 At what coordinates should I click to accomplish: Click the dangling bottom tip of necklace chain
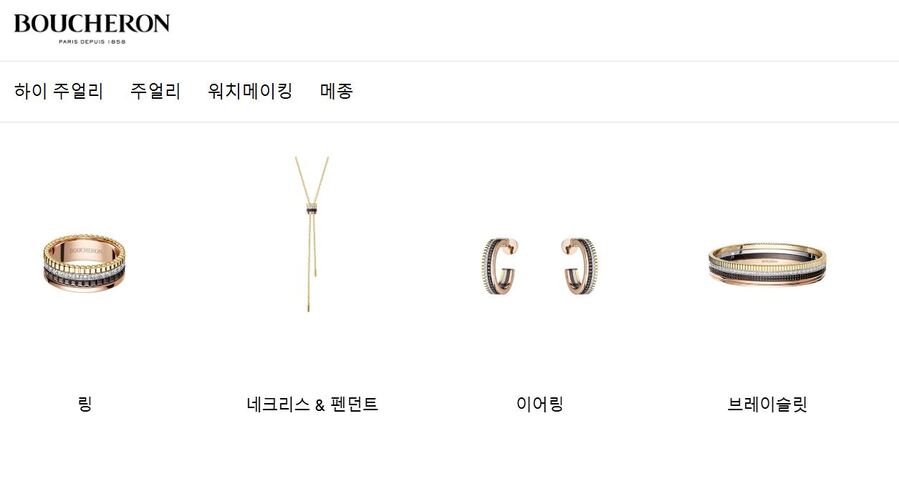(308, 308)
